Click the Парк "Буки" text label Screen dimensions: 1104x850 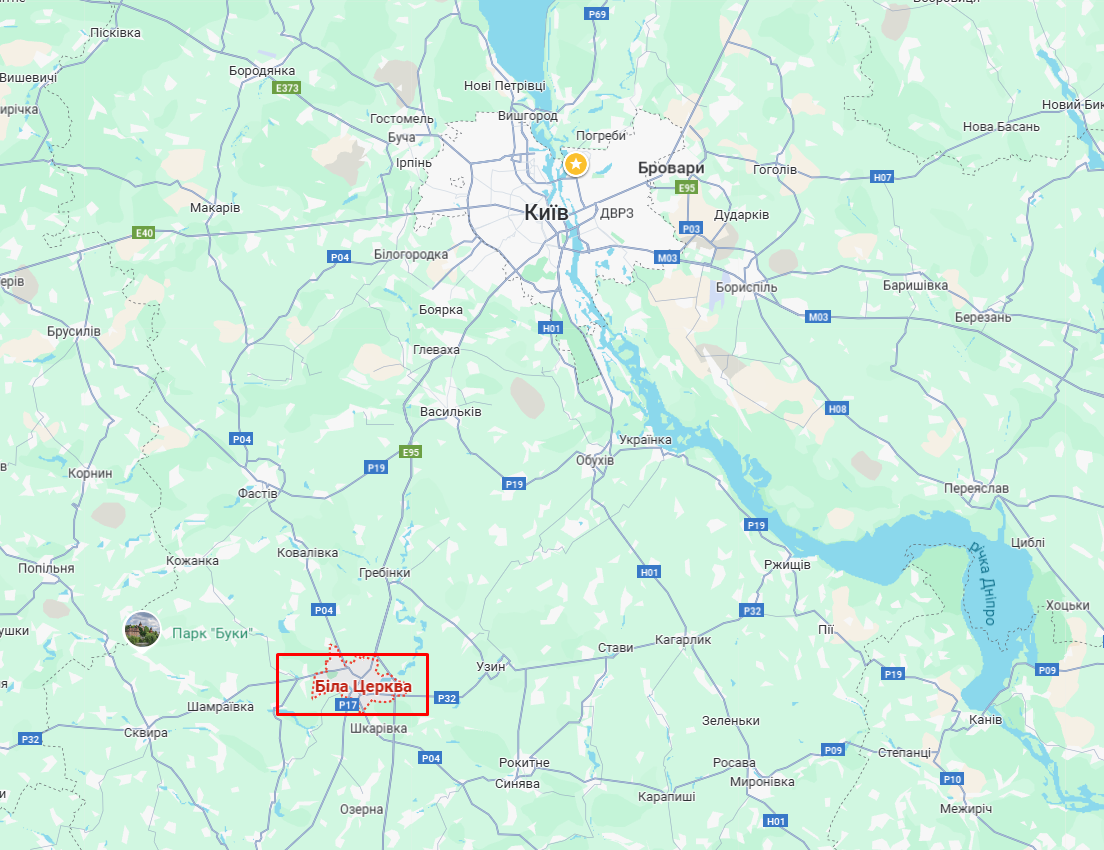[211, 633]
